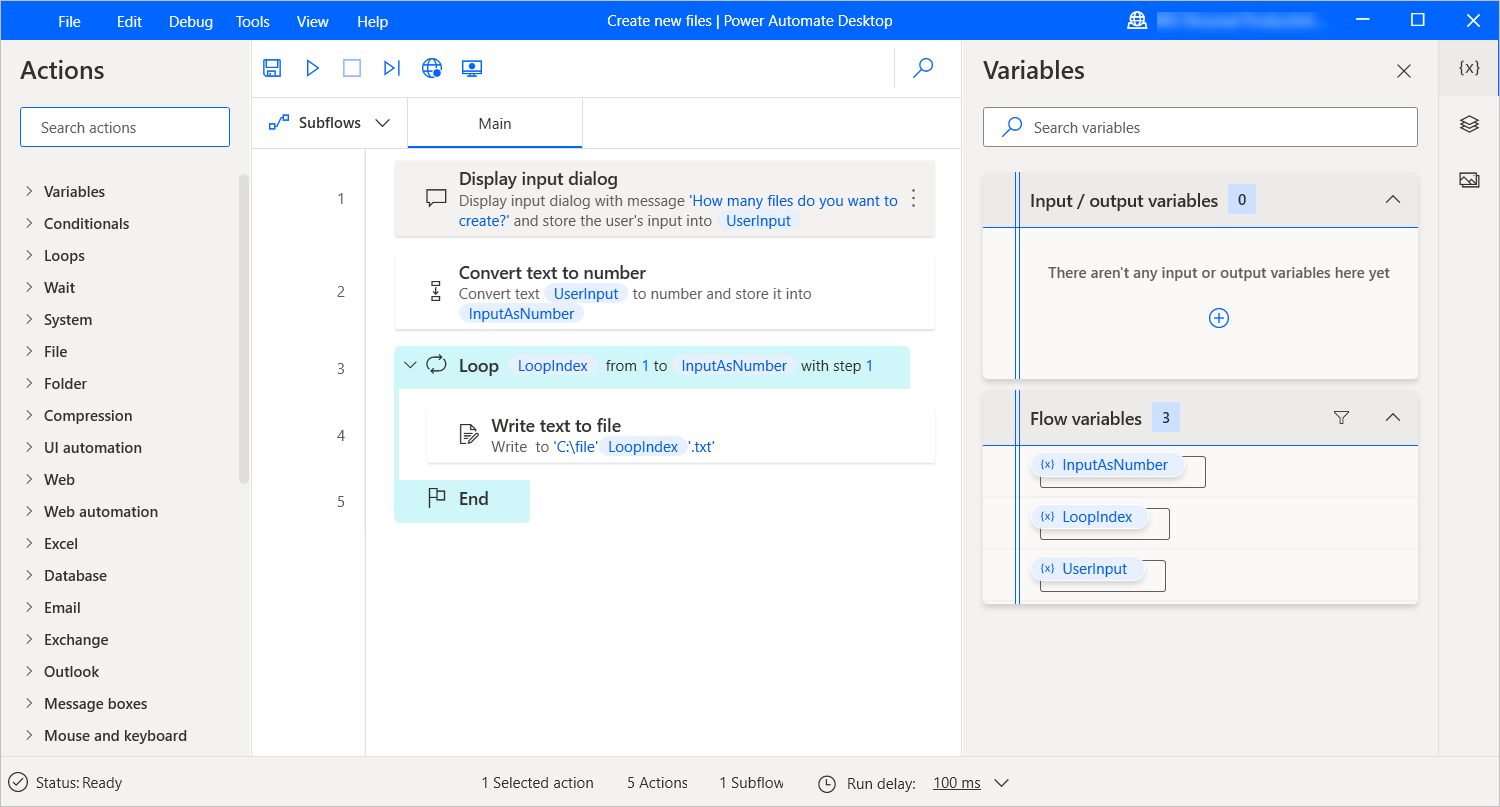The height and width of the screenshot is (807, 1500).
Task: Close the Variables pane
Action: [x=1404, y=71]
